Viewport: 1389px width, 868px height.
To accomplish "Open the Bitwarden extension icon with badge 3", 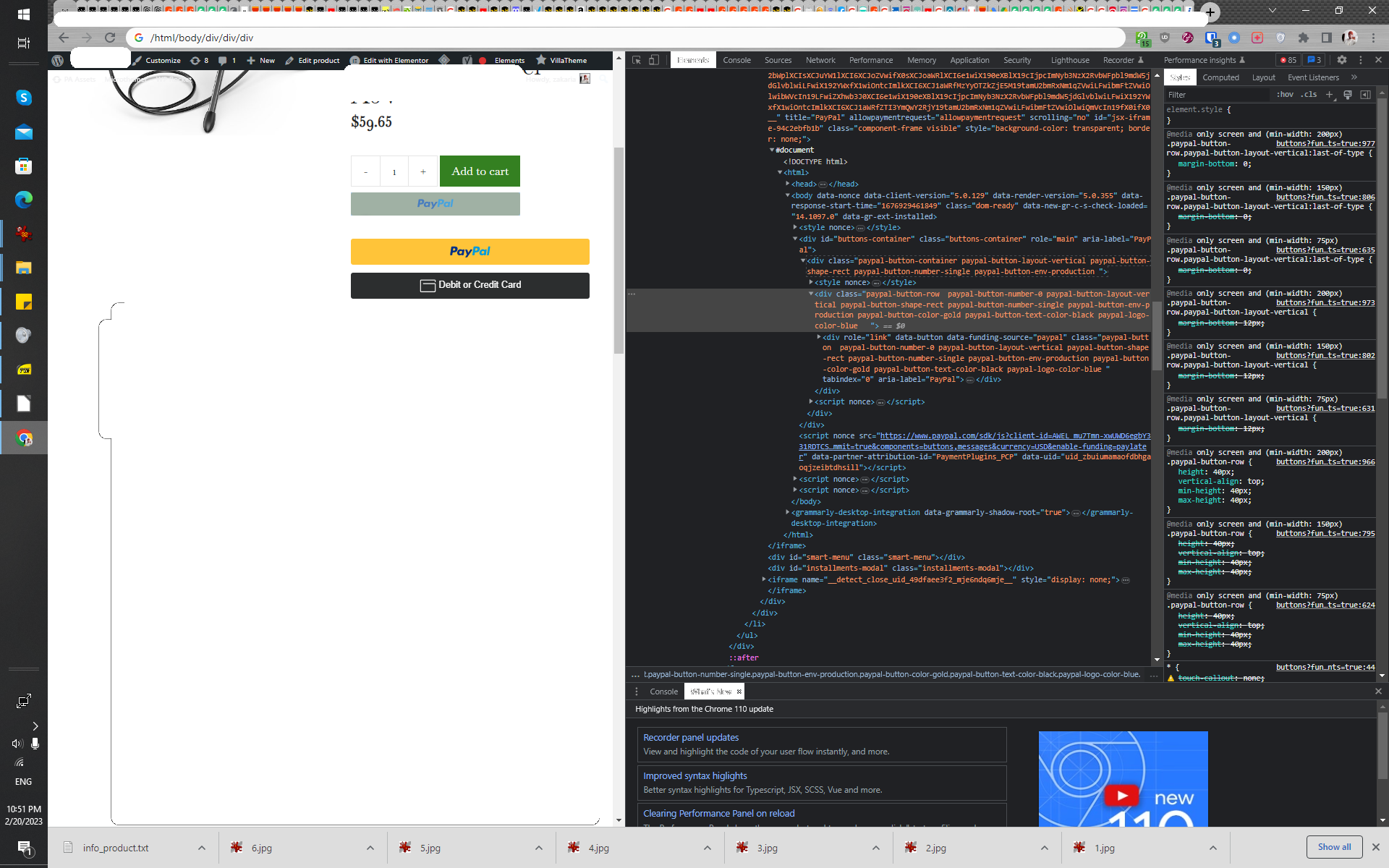I will click(1212, 38).
